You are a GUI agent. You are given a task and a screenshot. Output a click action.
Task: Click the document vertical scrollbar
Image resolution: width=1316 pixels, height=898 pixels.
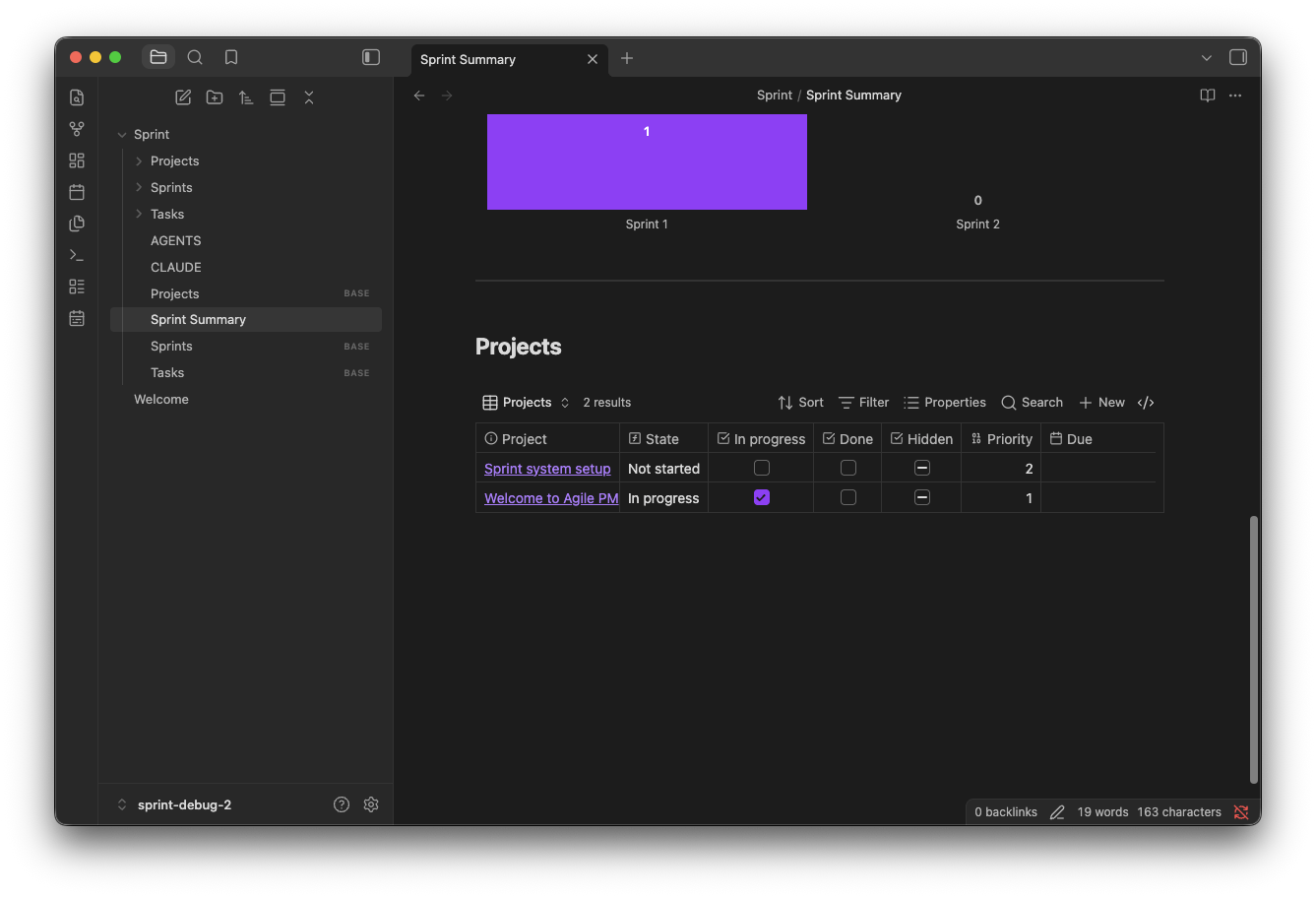click(1253, 649)
